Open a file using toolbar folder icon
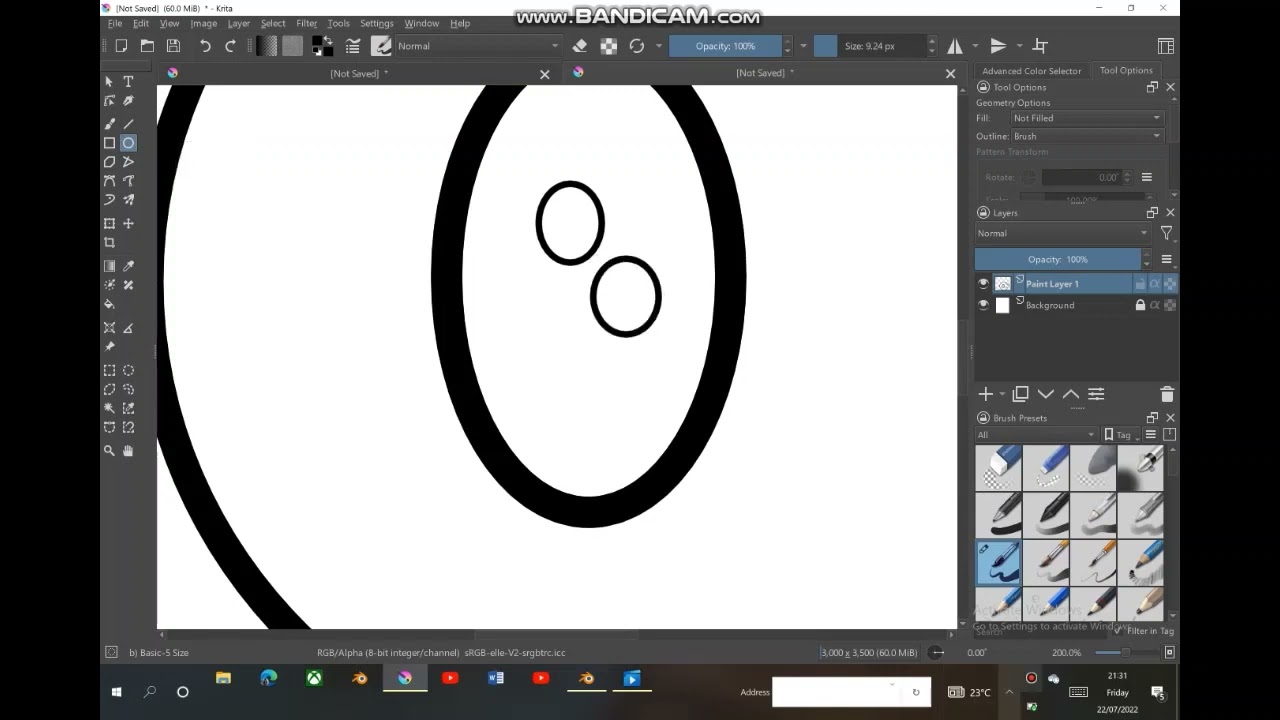The image size is (1280, 720). click(x=147, y=46)
